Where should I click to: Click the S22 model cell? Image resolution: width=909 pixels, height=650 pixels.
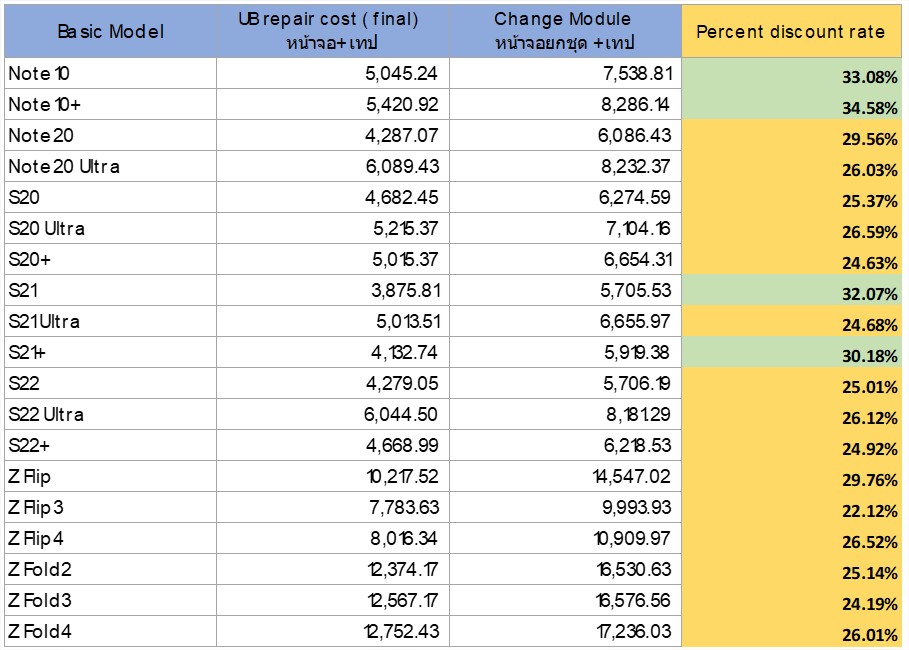[x=110, y=383]
